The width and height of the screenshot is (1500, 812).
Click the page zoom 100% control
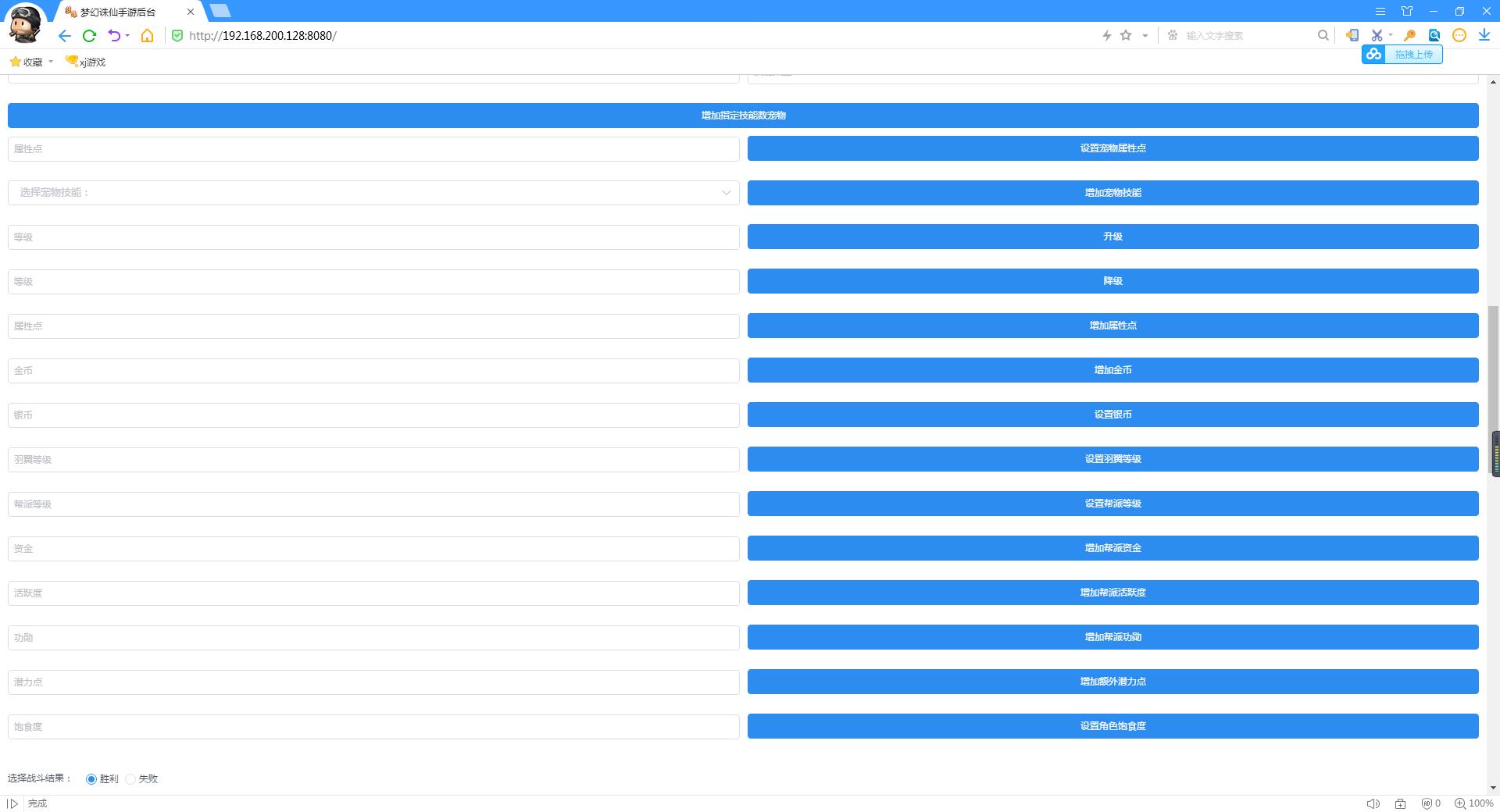pos(1473,803)
